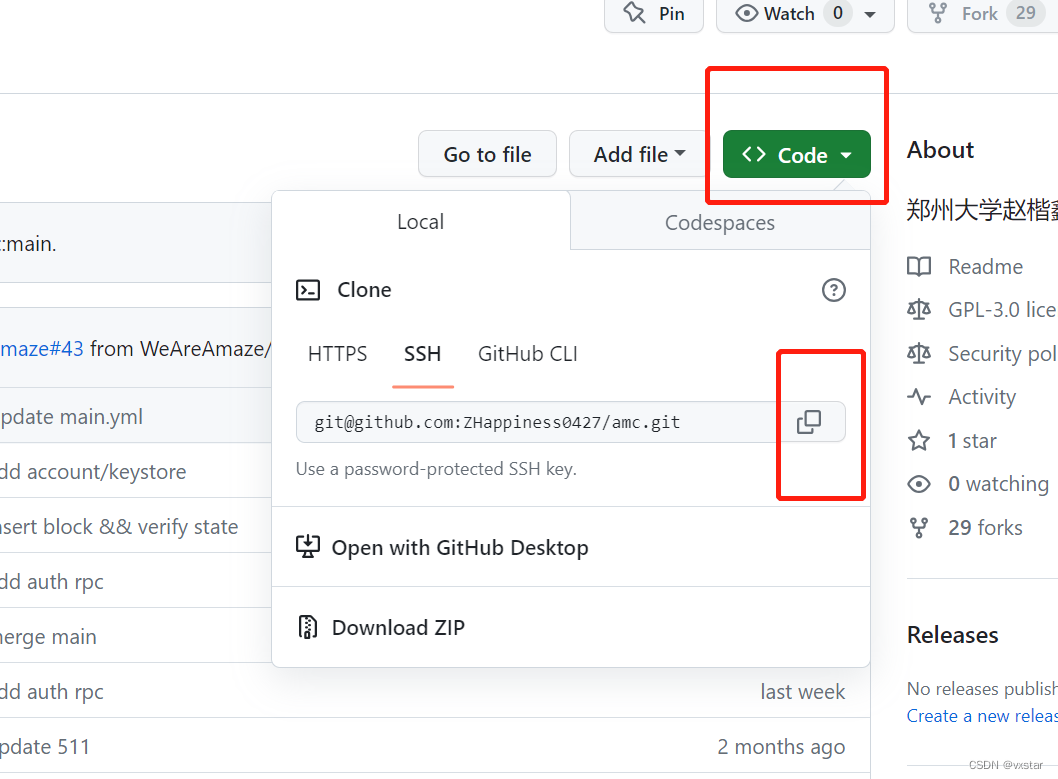The height and width of the screenshot is (779, 1058).
Task: Open the 'pdate 511' commit message
Action: pyautogui.click(x=45, y=747)
